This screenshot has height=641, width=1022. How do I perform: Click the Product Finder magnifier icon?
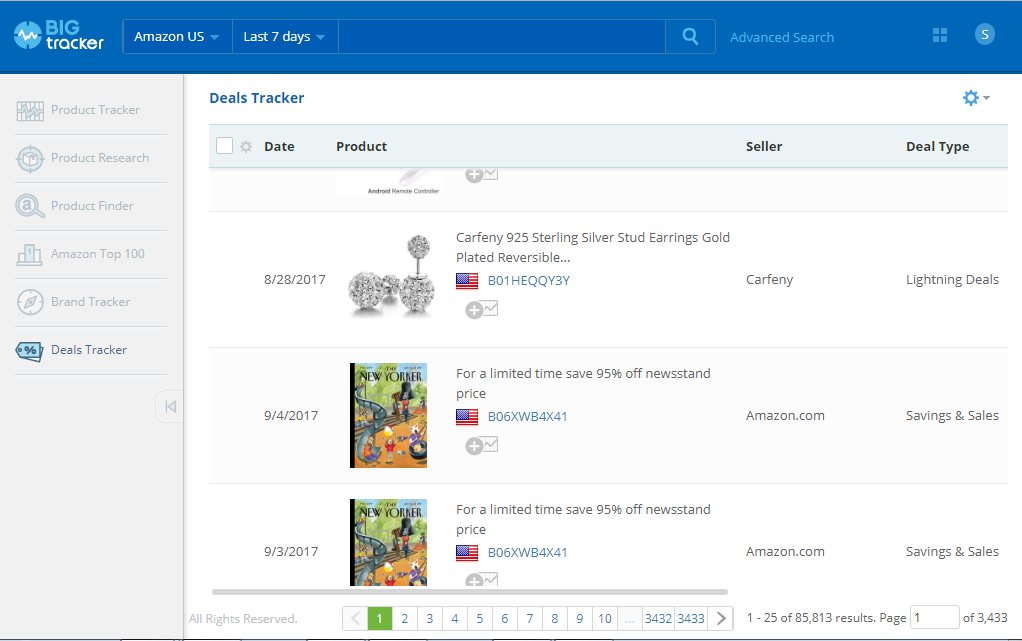30,206
